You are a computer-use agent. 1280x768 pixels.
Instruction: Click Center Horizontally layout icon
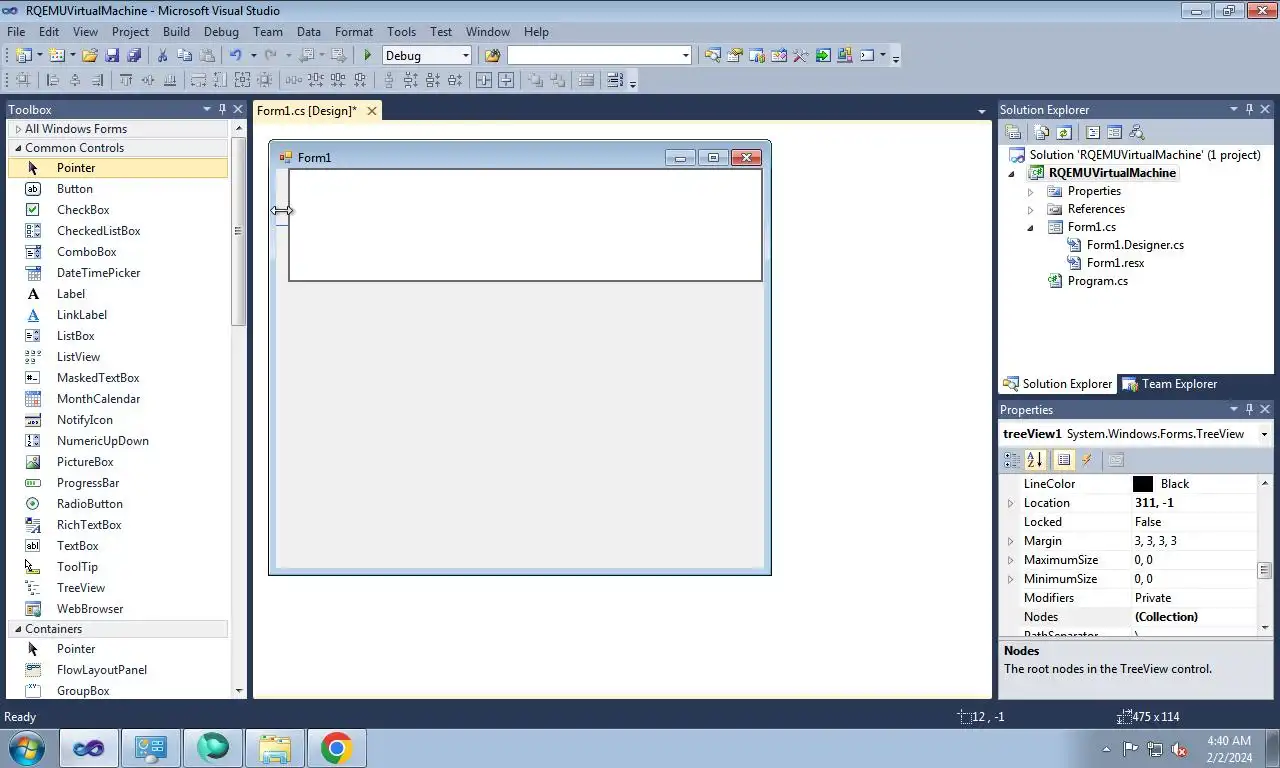[484, 81]
